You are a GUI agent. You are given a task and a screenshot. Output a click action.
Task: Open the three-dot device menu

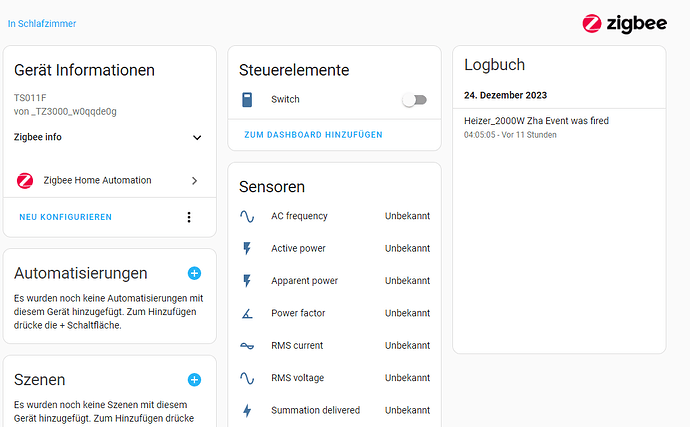pyautogui.click(x=189, y=217)
